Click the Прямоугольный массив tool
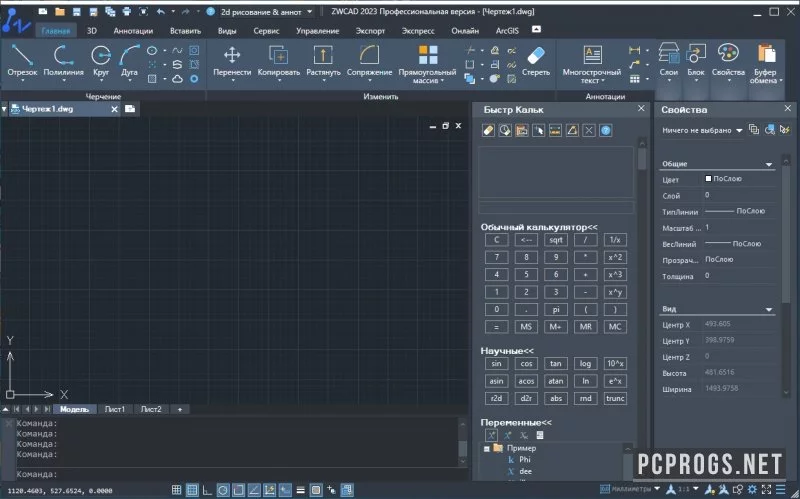Viewport: 800px width, 499px height. (x=428, y=64)
